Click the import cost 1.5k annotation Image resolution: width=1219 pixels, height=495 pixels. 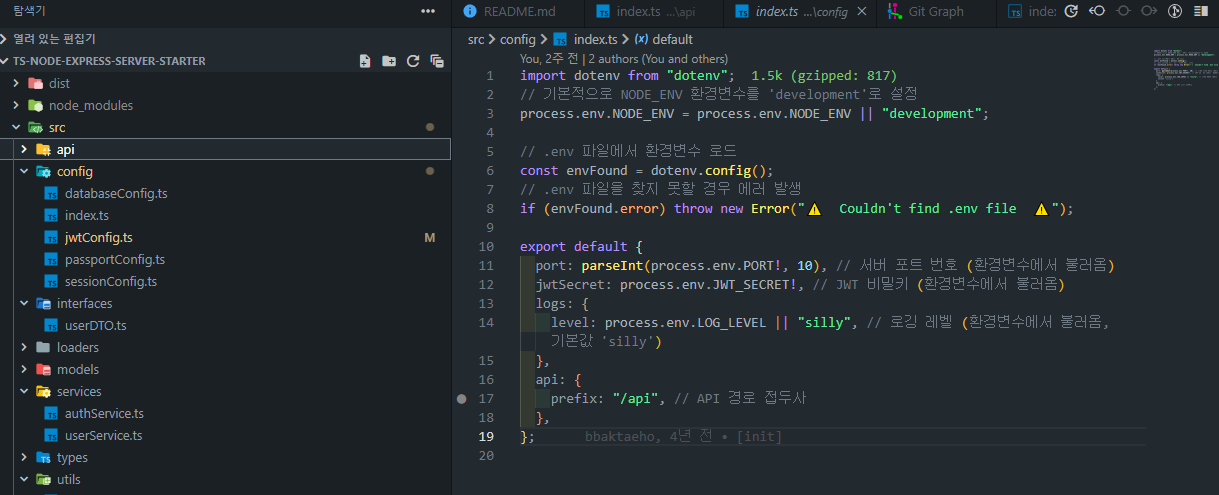click(824, 75)
